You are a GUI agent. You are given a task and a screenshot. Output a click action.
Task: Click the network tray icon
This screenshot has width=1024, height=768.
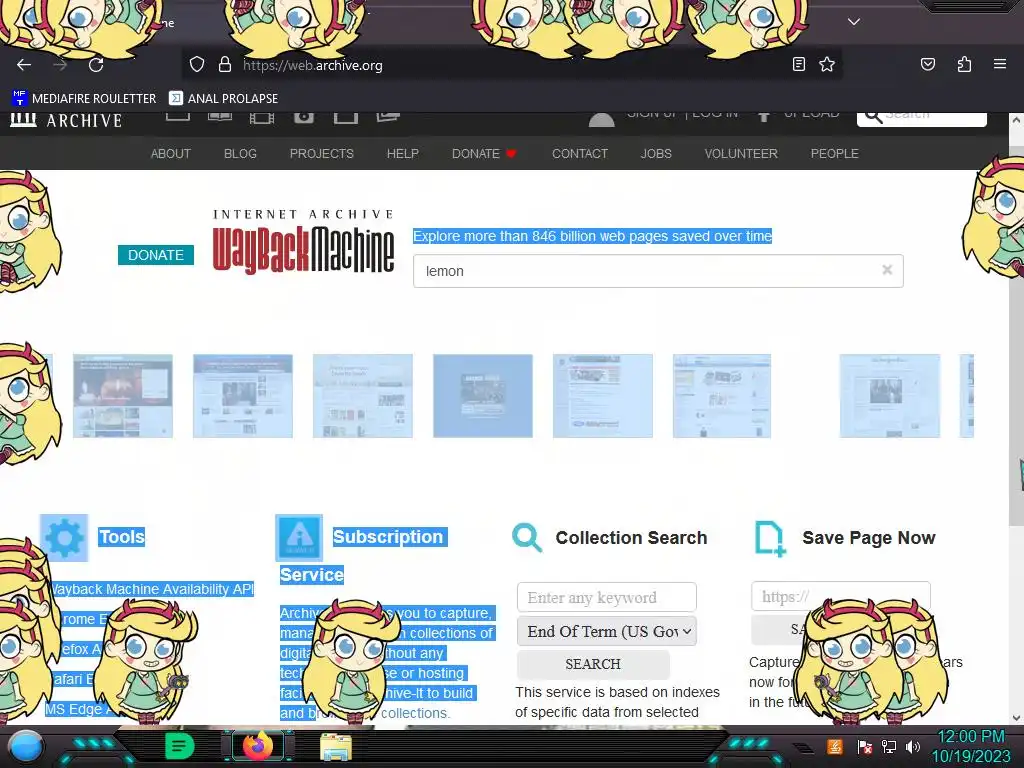(889, 746)
